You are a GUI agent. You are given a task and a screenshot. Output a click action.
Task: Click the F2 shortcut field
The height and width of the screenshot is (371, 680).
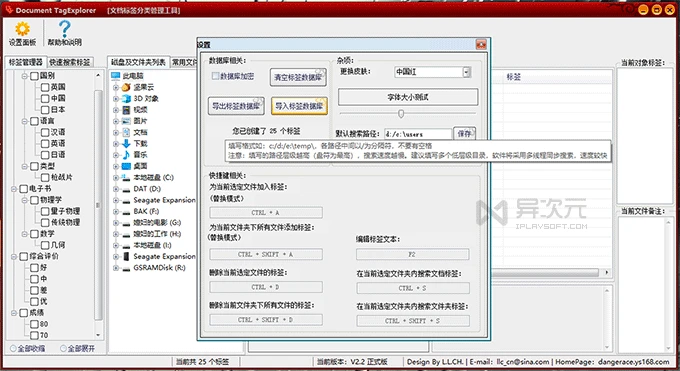point(412,254)
